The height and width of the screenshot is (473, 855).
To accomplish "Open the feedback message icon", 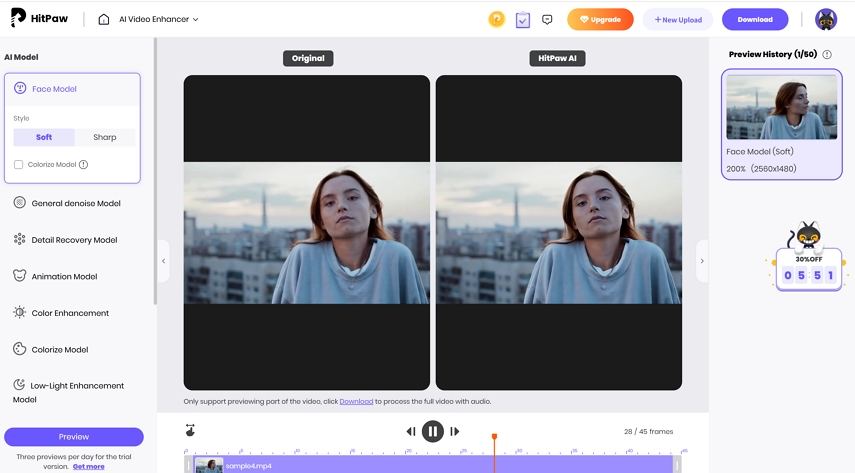I will tap(547, 20).
